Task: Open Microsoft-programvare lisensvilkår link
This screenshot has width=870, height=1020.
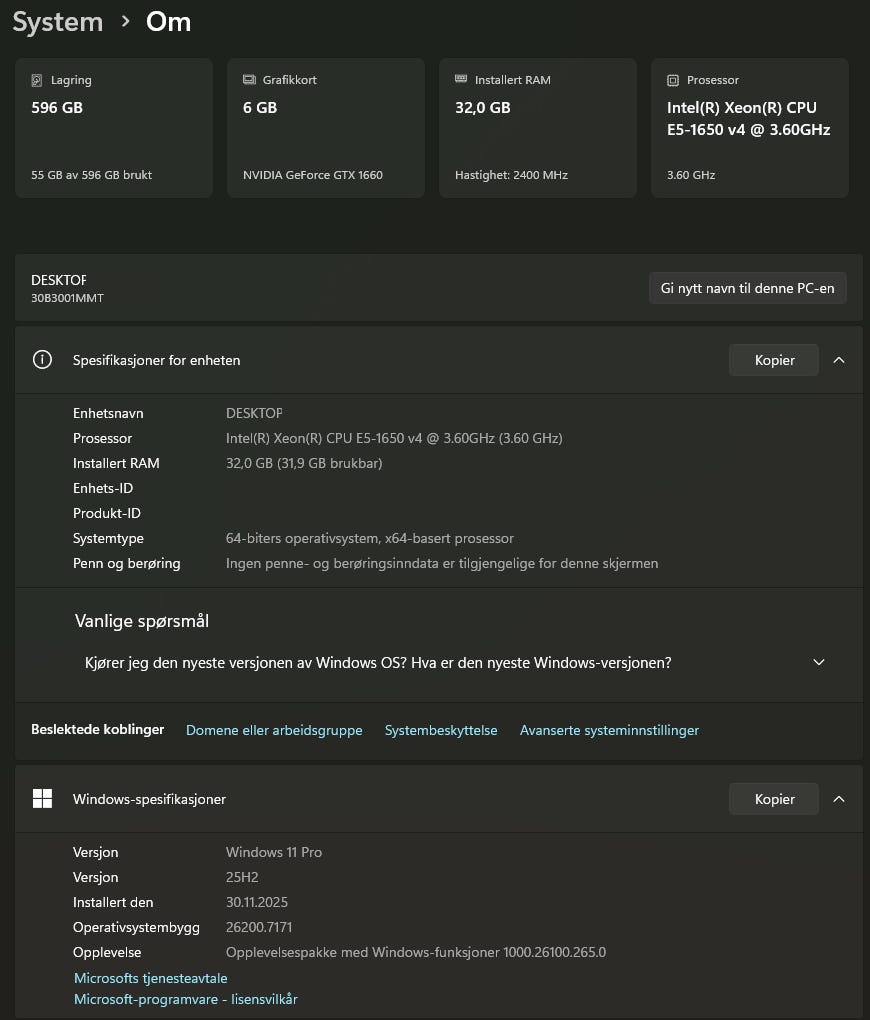Action: [x=186, y=999]
